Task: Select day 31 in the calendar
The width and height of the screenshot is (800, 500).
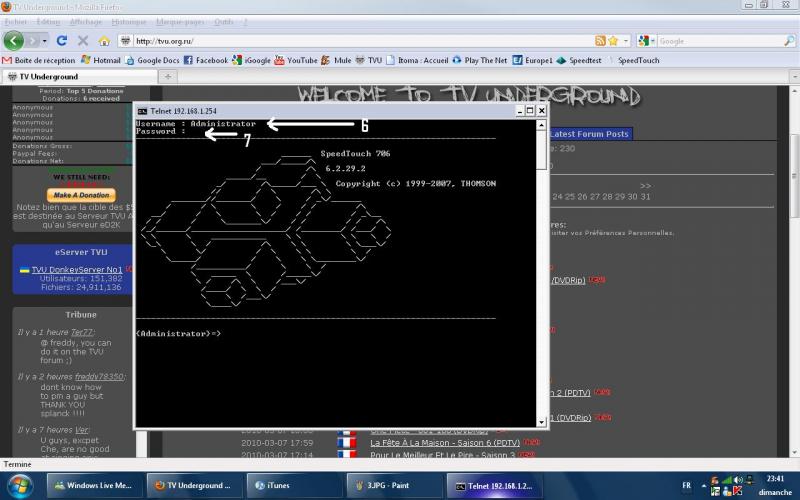Action: [645, 196]
